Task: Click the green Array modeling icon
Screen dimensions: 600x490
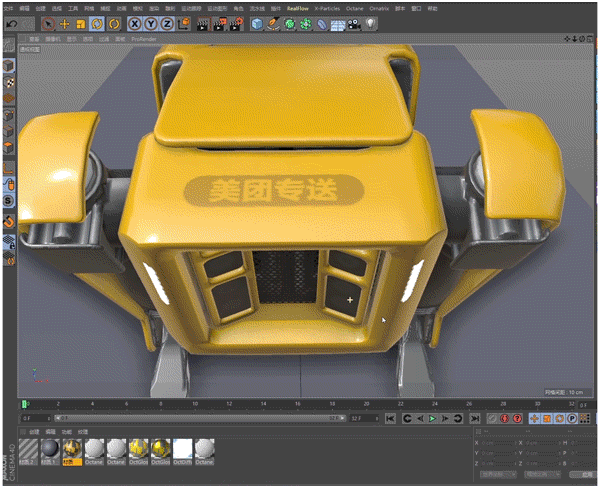Action: click(306, 24)
